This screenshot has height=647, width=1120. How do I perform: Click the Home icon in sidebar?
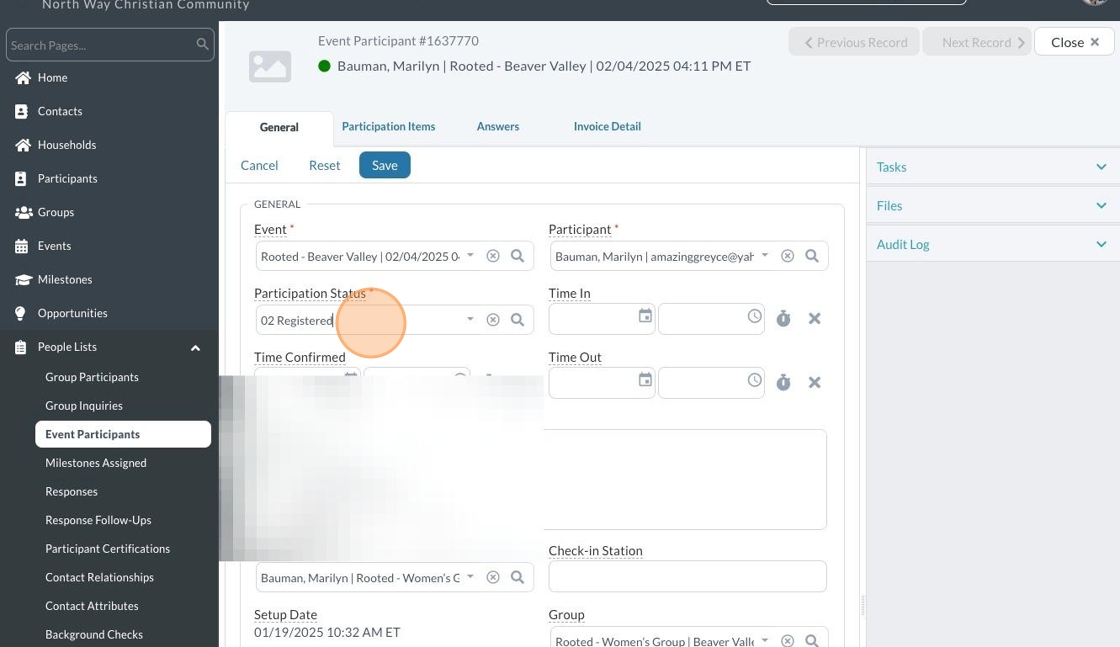(x=23, y=78)
